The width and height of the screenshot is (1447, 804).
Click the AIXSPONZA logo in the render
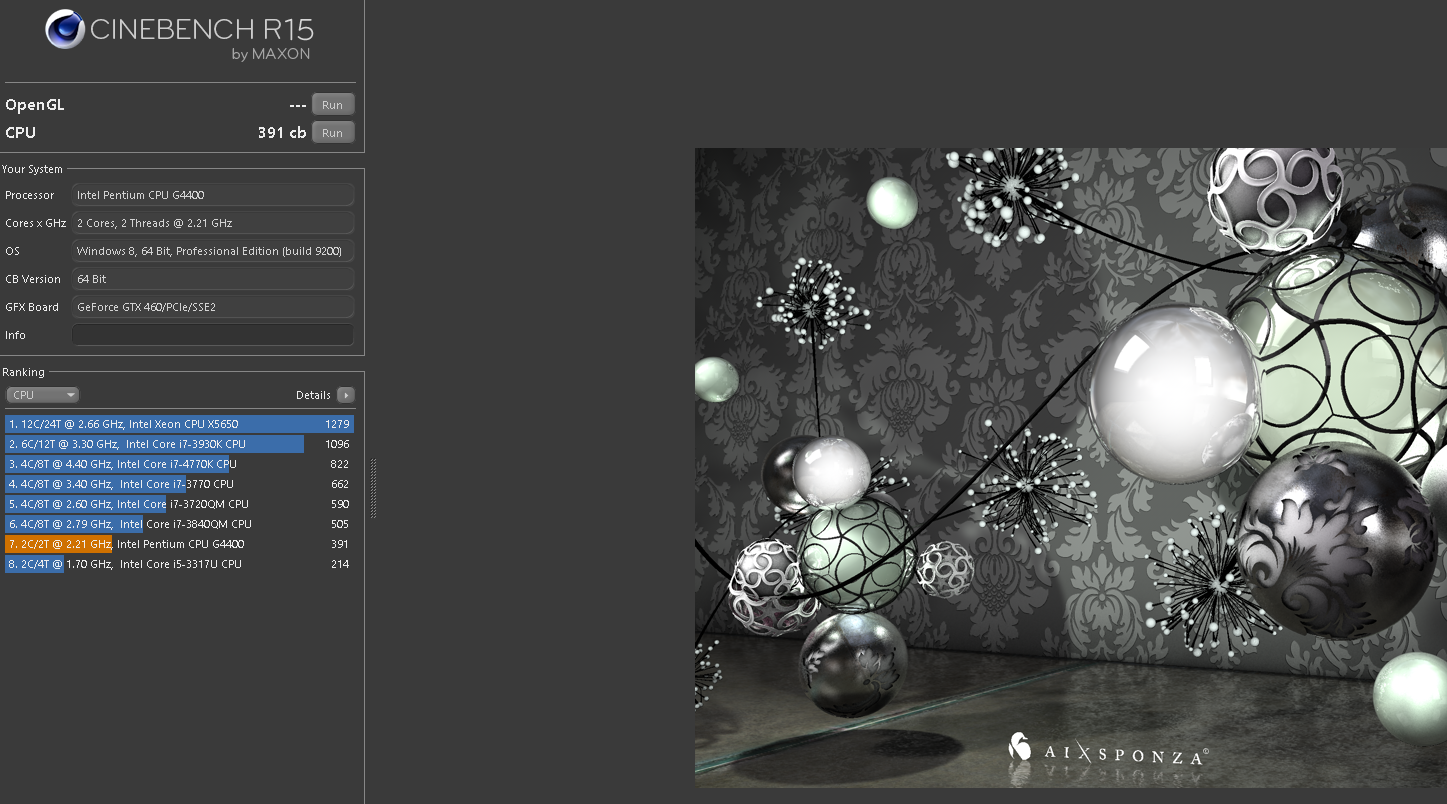click(x=1107, y=752)
